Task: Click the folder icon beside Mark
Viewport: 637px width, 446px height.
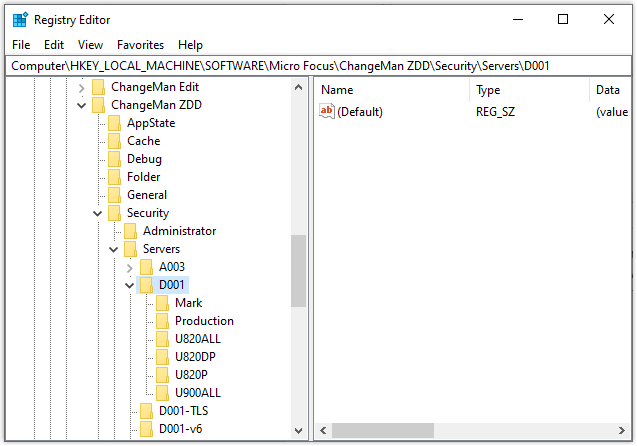Action: [162, 303]
